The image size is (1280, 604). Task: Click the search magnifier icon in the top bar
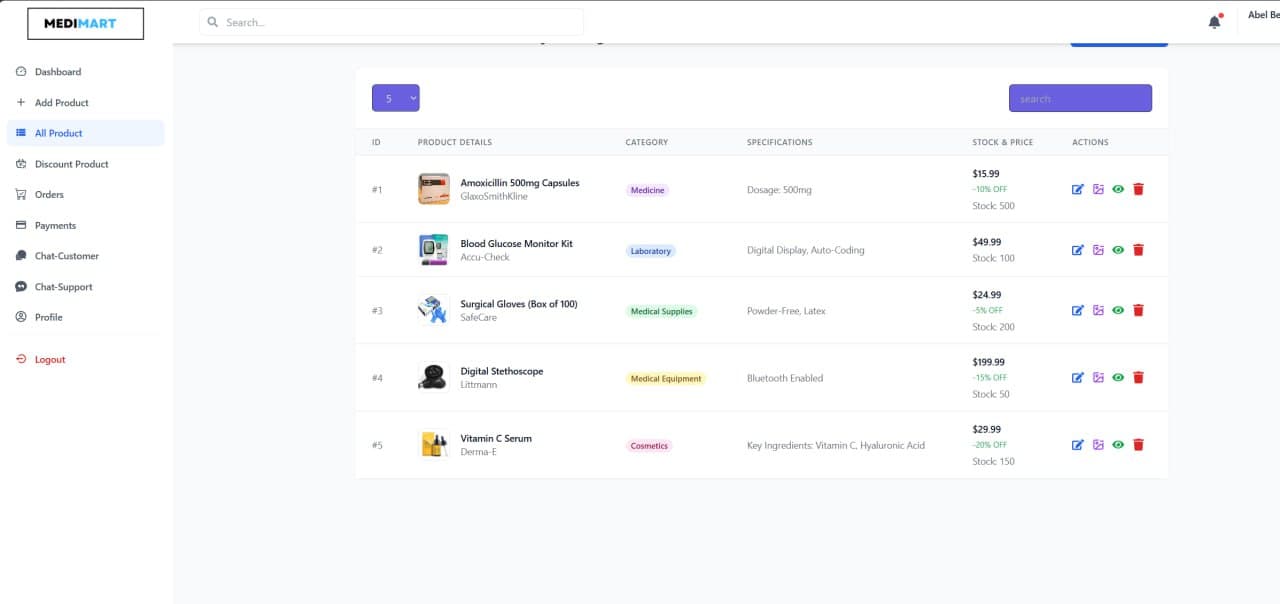pos(211,21)
